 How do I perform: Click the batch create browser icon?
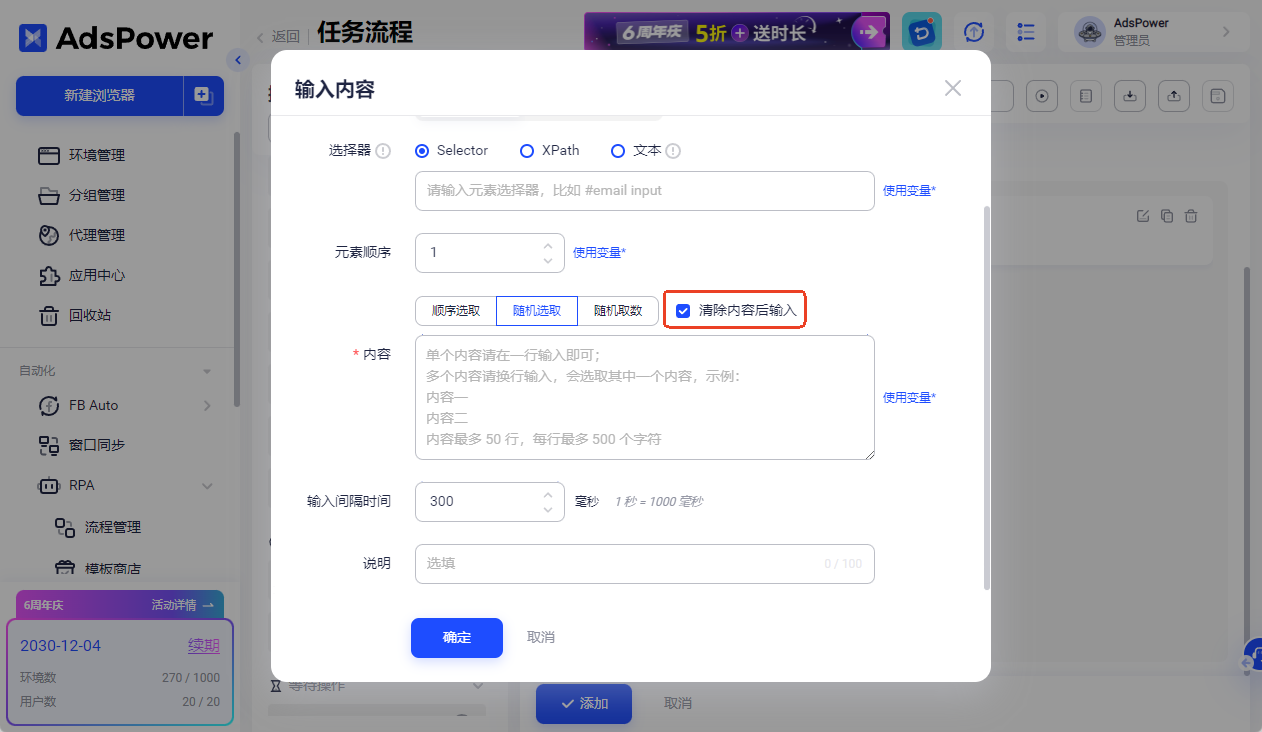[204, 96]
